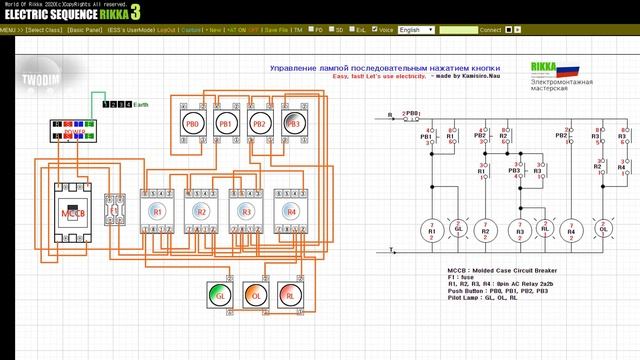Click the Earth terminal strip

coord(117,104)
